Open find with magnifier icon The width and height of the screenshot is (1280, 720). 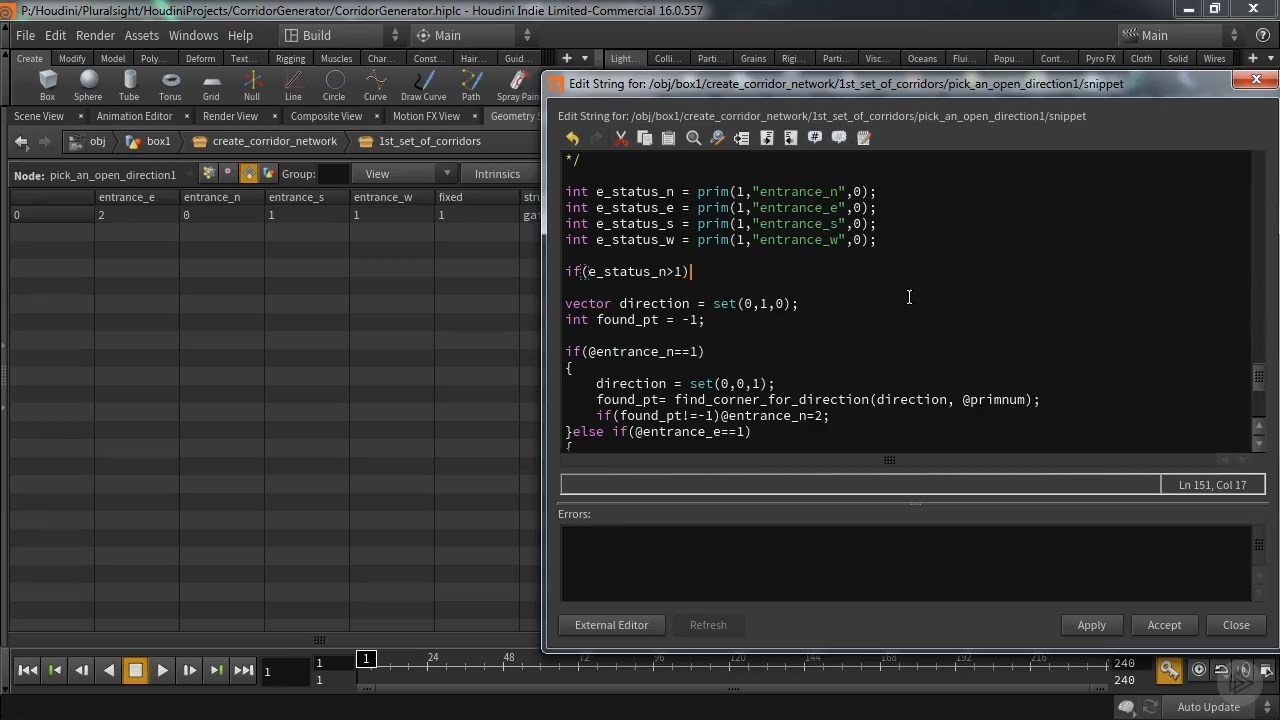coord(693,139)
